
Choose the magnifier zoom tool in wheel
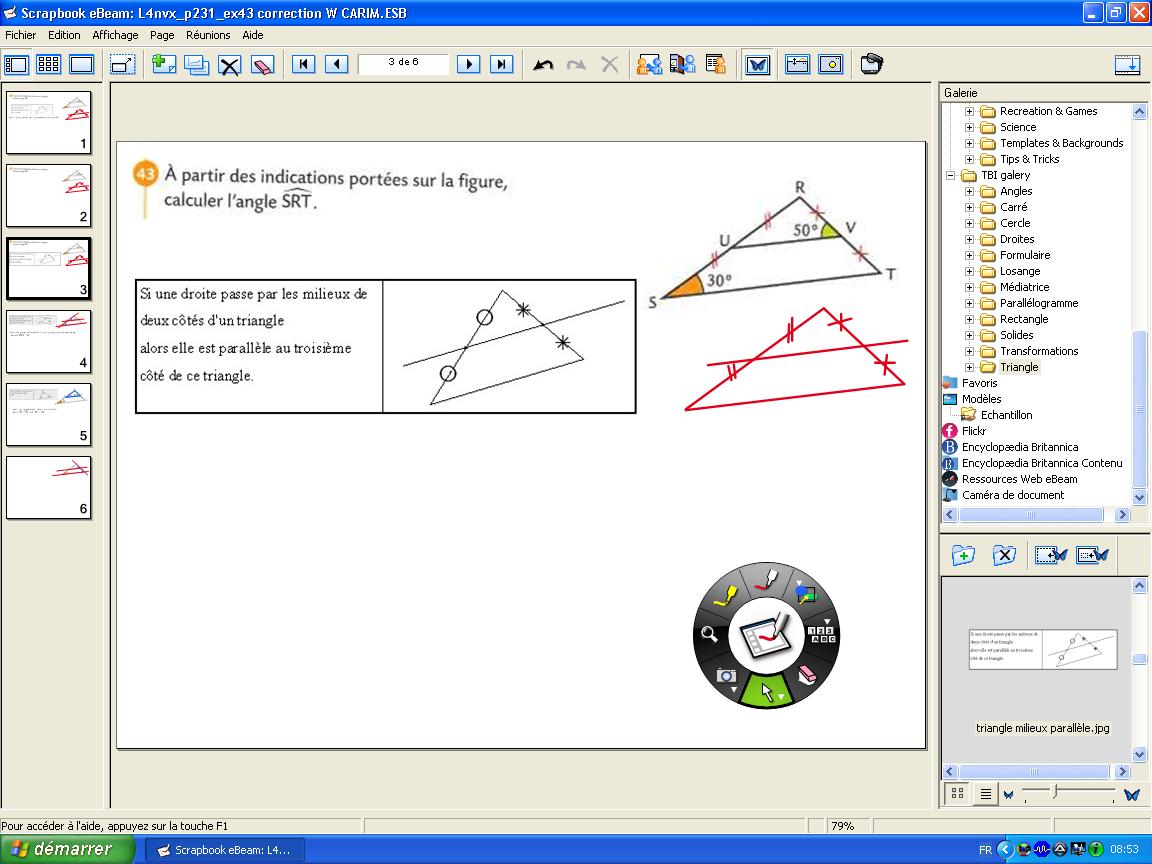click(708, 634)
